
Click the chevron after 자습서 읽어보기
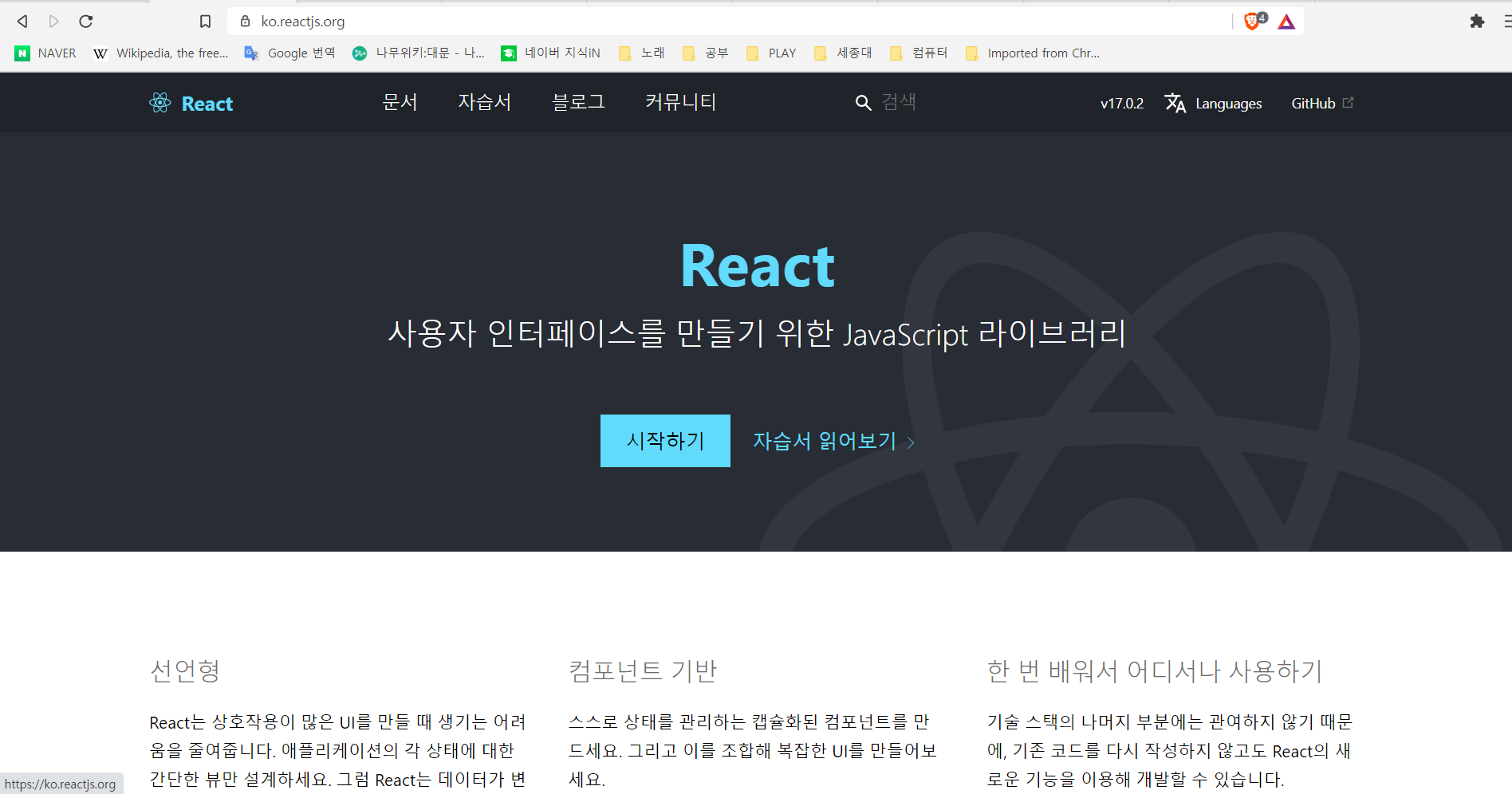click(x=911, y=442)
